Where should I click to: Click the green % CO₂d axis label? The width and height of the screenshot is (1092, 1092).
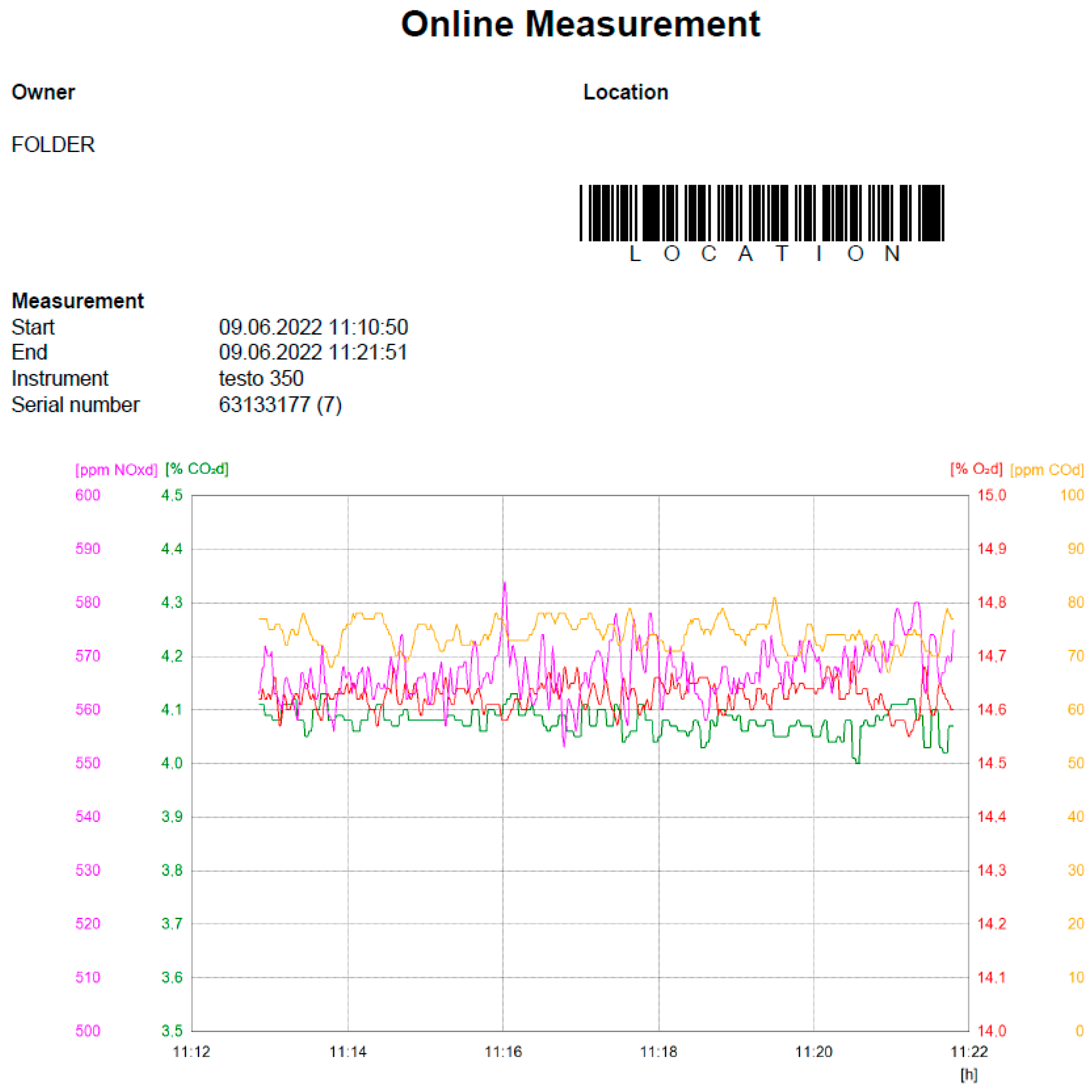(197, 469)
